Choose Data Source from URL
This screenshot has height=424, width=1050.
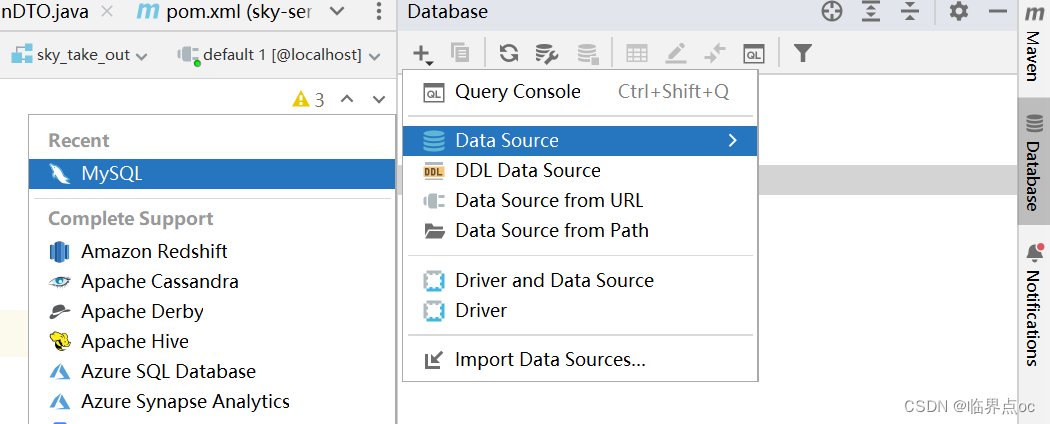[x=549, y=201]
